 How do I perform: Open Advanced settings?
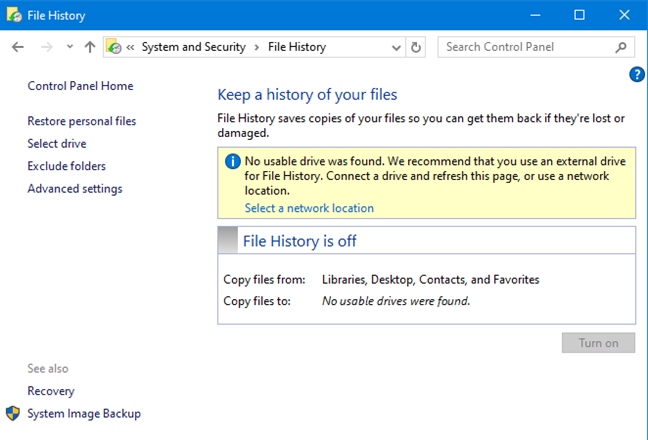pos(75,189)
